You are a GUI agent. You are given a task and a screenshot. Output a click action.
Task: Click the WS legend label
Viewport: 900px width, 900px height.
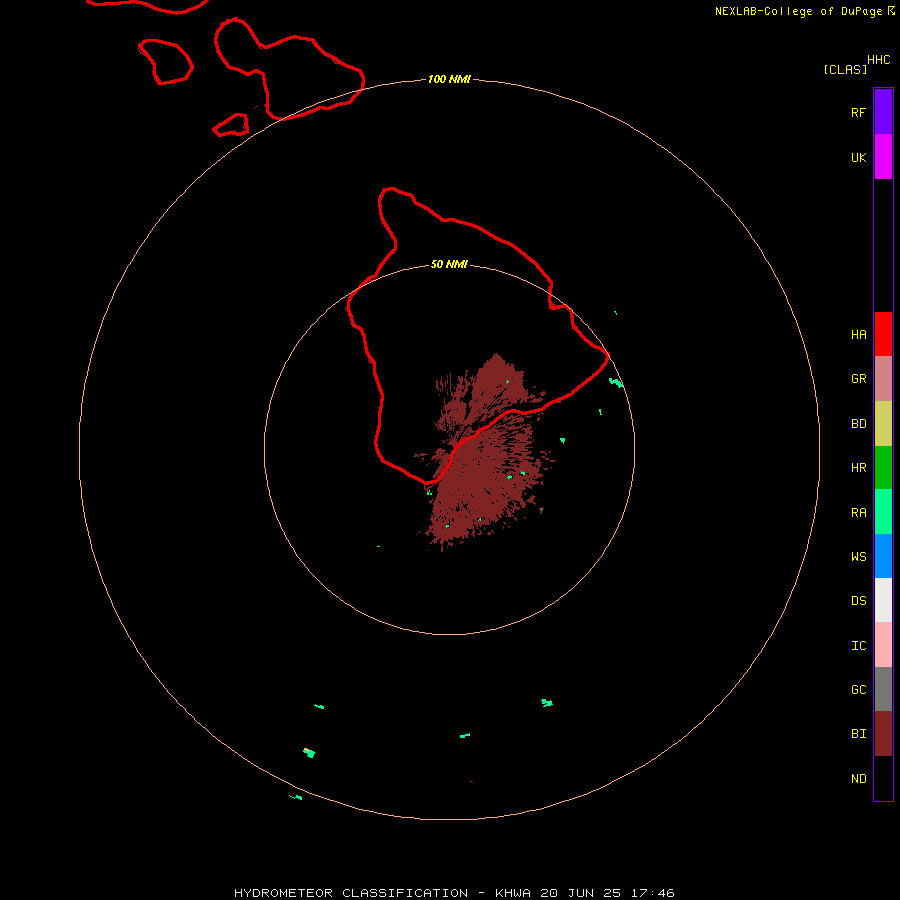click(x=858, y=556)
